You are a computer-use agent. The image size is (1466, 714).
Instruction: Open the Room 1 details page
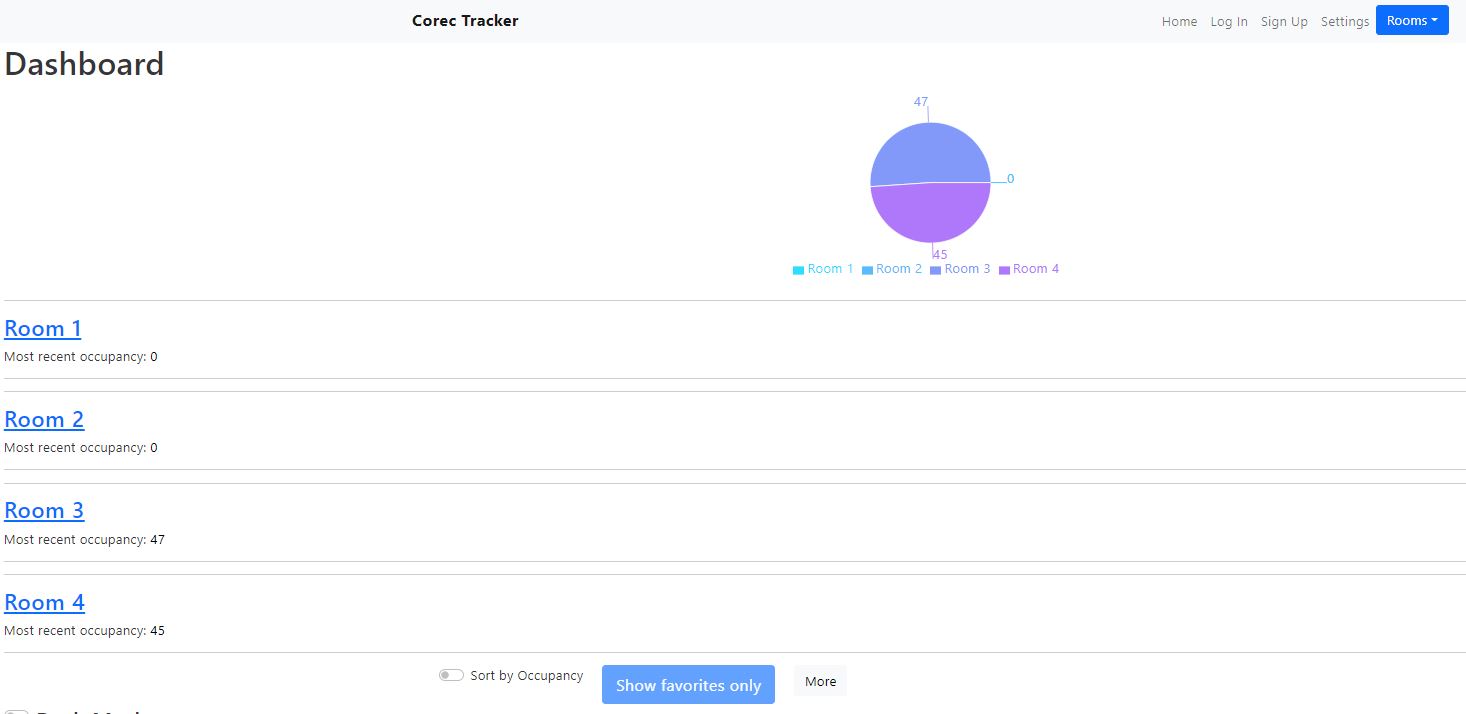tap(42, 328)
